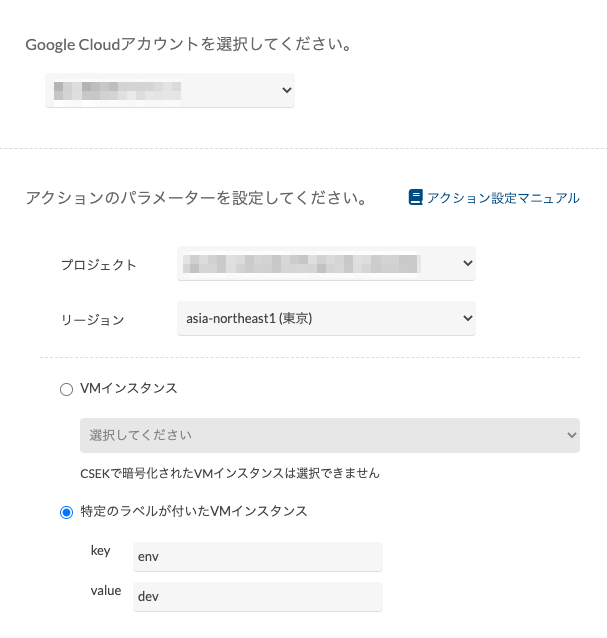Open the Google Cloud account dropdown
The height and width of the screenshot is (638, 607).
point(170,91)
